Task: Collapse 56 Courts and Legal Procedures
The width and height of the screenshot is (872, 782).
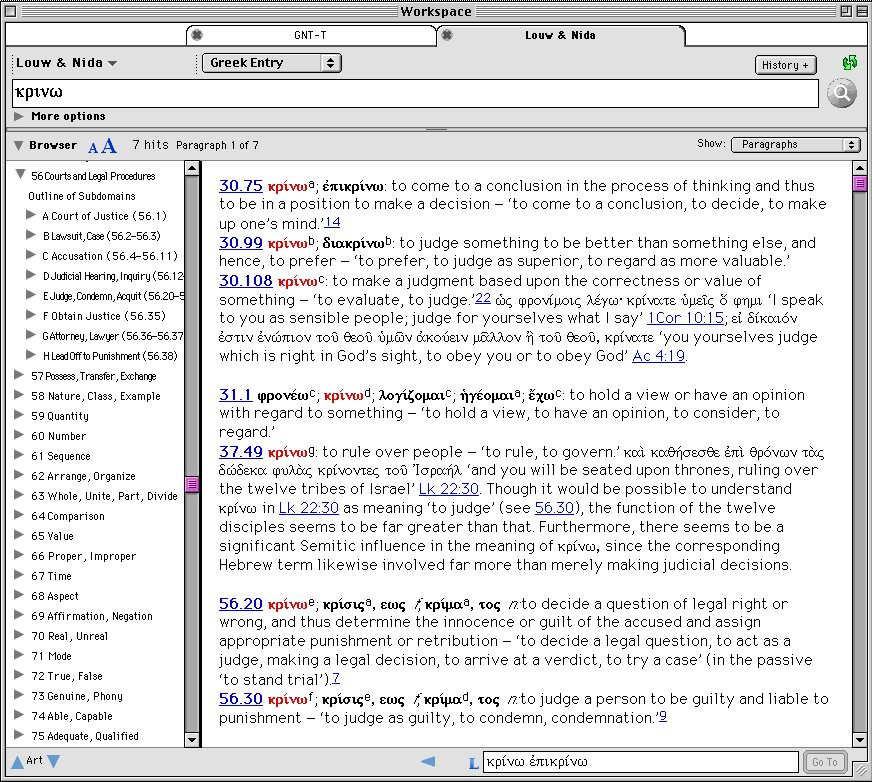Action: point(21,175)
